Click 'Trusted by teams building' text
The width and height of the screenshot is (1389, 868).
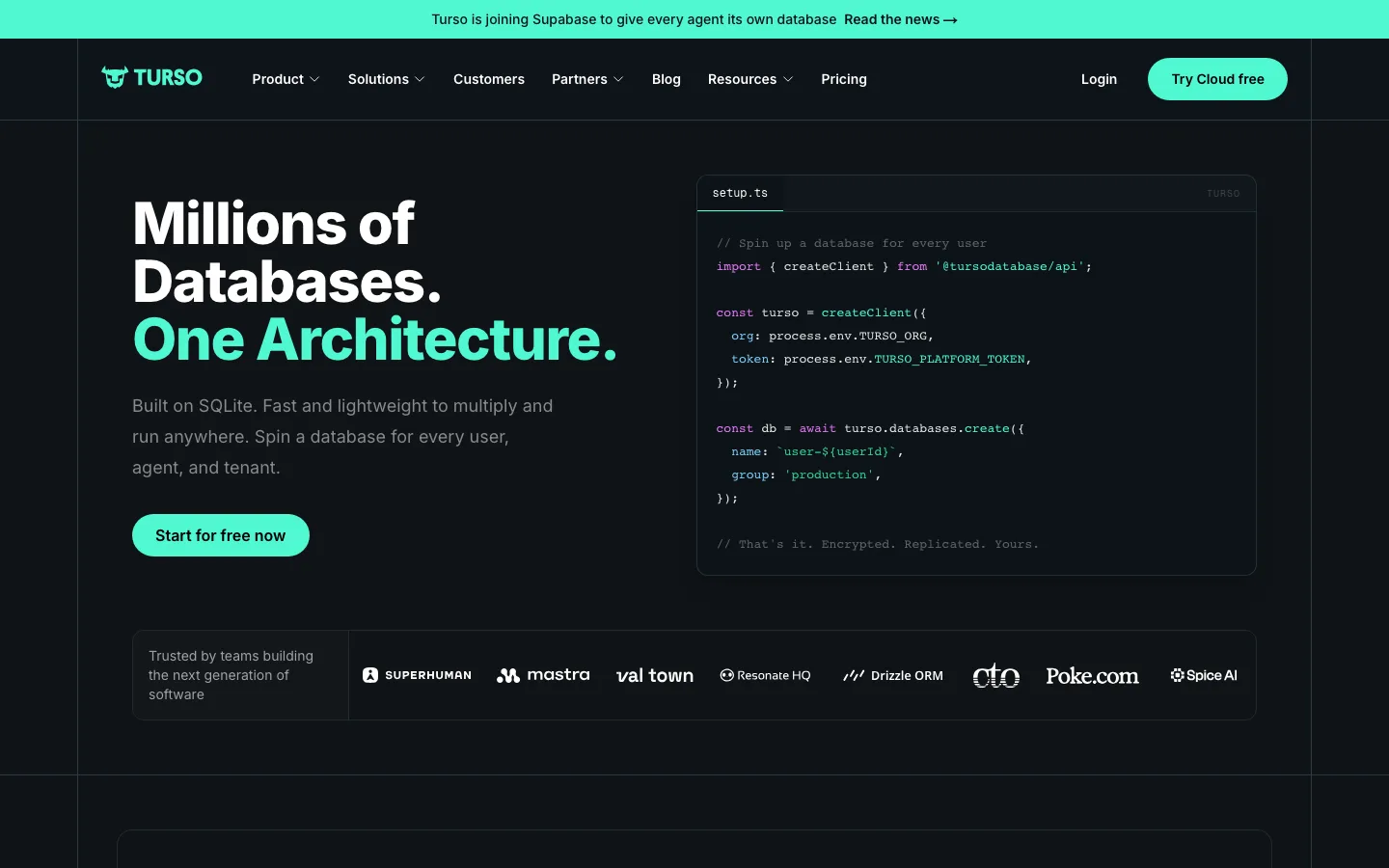click(x=231, y=675)
